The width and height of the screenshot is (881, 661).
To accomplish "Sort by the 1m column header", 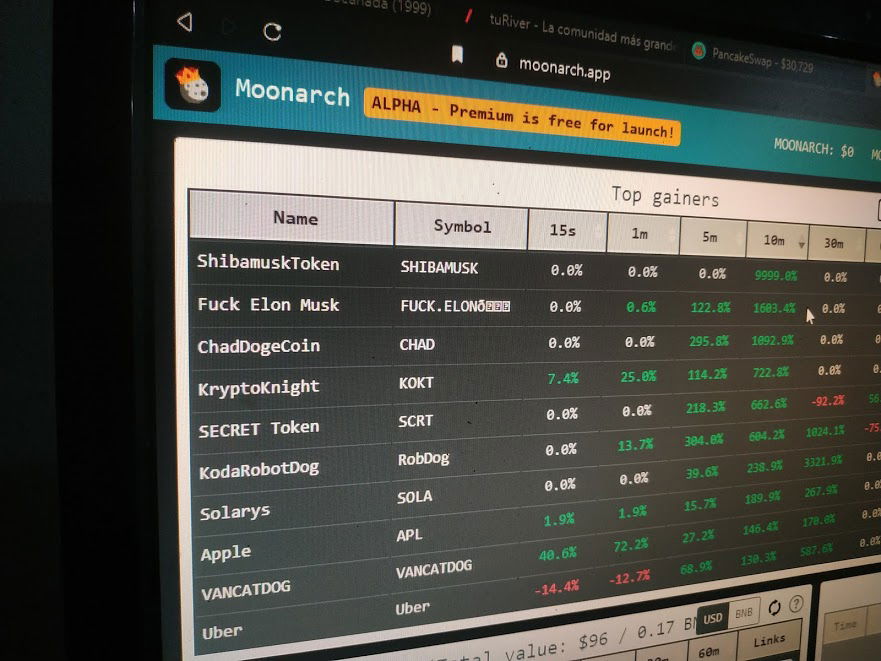I will coord(643,234).
